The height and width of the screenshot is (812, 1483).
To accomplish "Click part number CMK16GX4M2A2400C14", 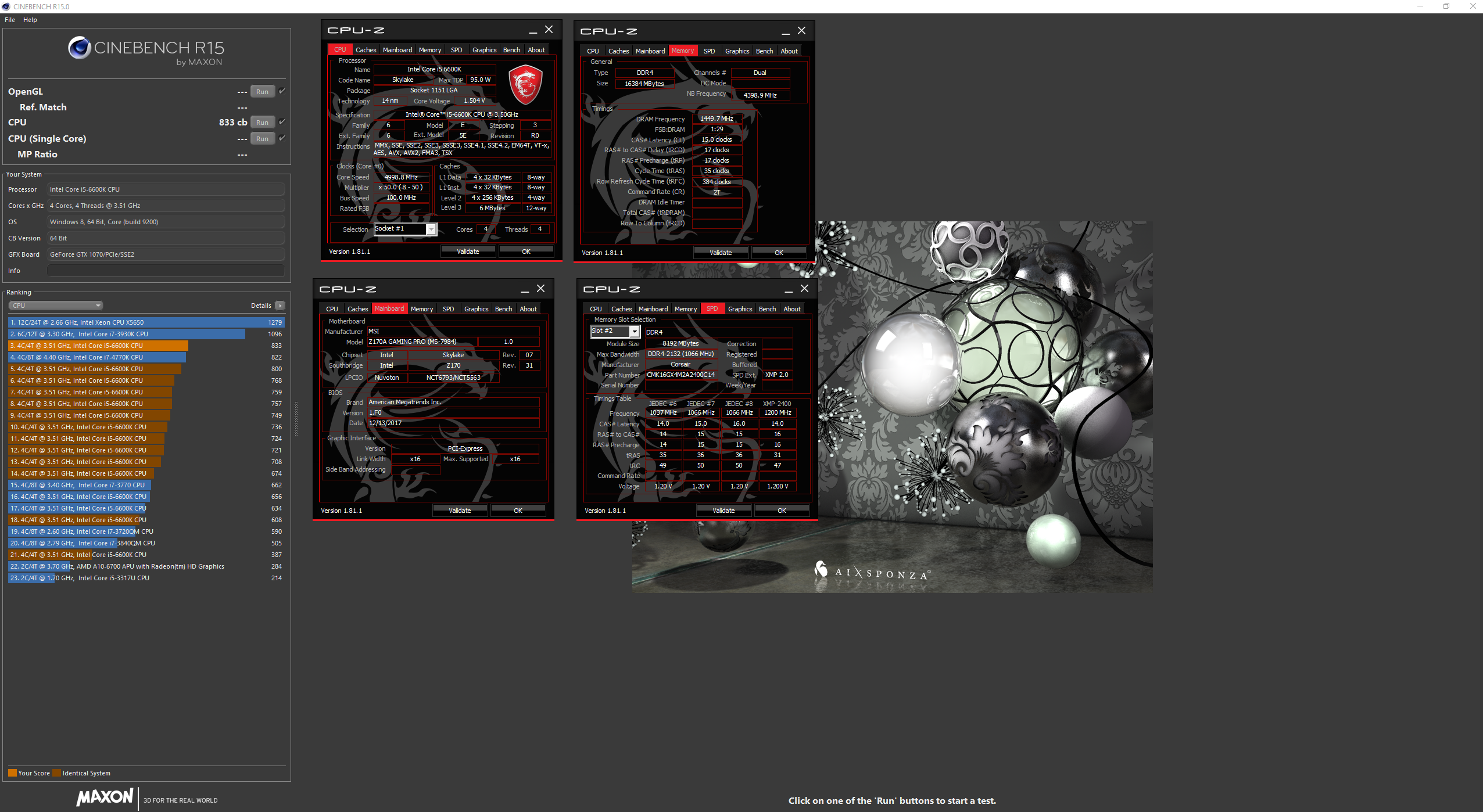I will point(681,375).
